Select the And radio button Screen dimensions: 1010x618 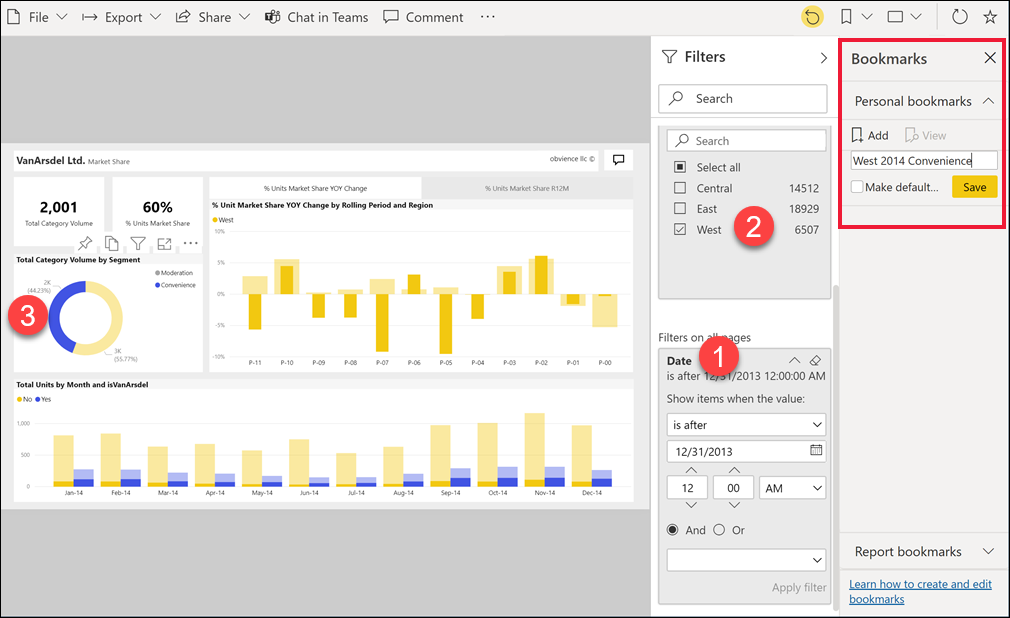672,530
